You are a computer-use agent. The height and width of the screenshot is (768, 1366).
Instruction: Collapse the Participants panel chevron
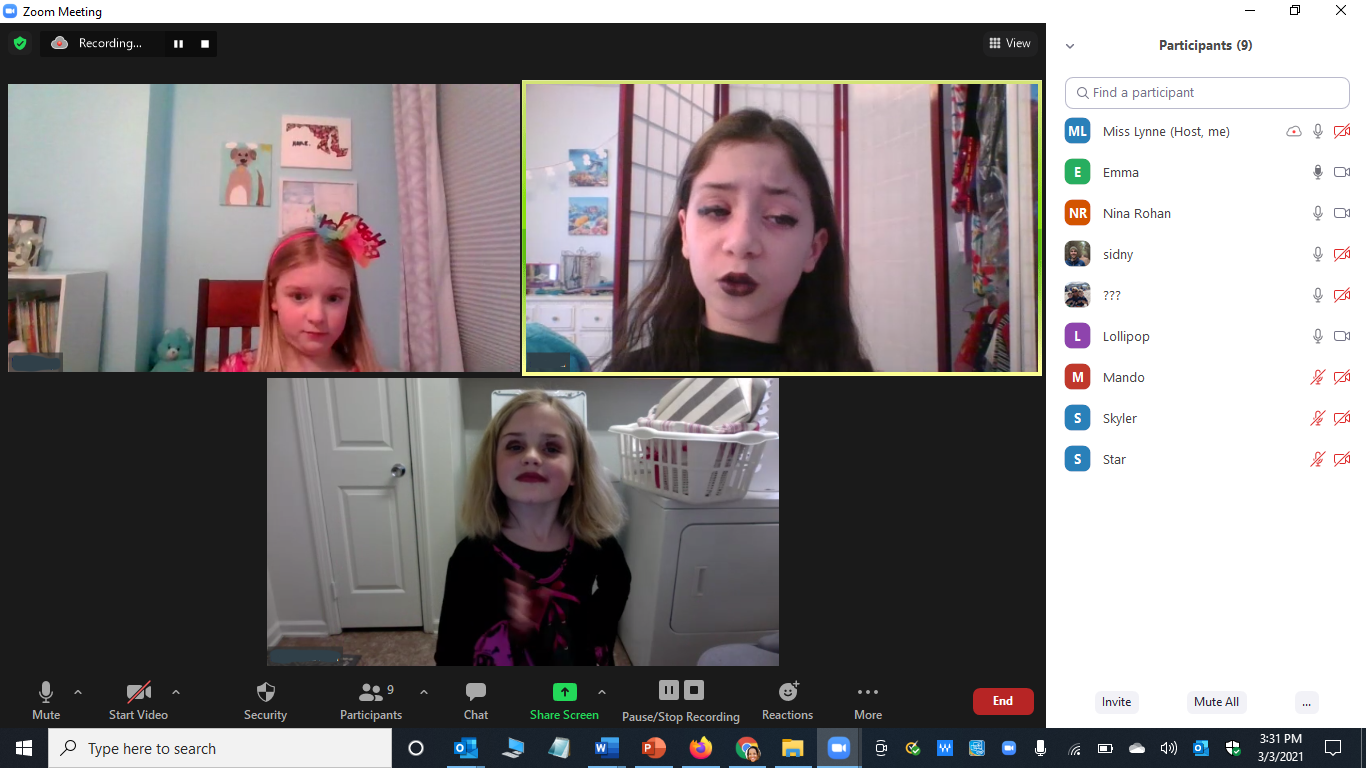(1070, 46)
